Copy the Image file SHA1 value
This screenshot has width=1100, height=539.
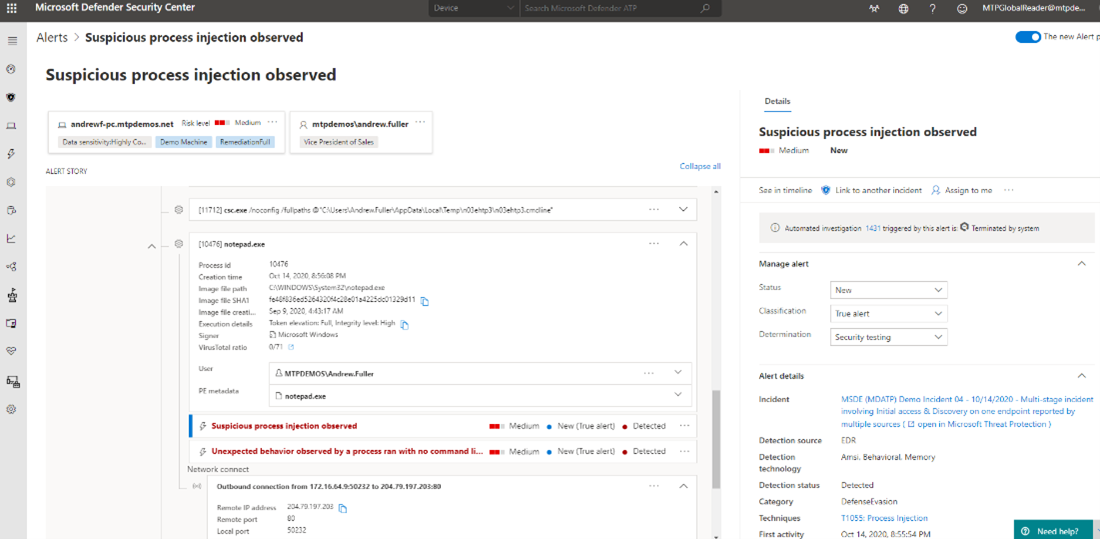[424, 301]
